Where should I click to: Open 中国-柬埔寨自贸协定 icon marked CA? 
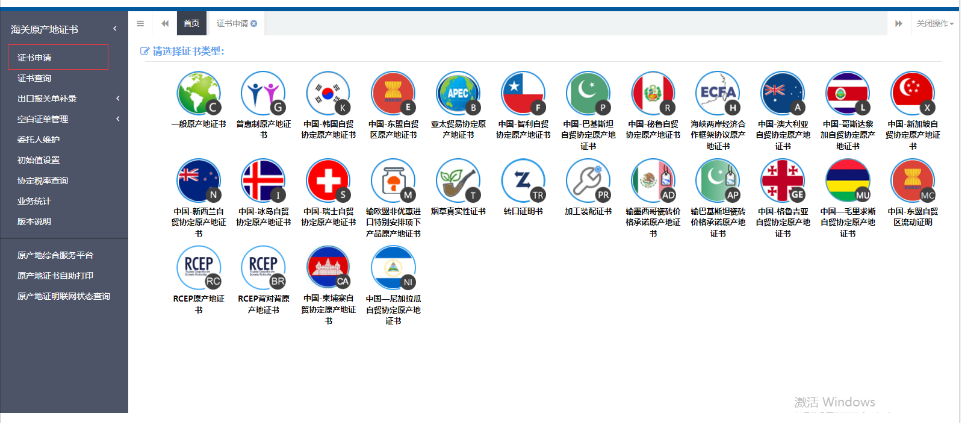(329, 267)
